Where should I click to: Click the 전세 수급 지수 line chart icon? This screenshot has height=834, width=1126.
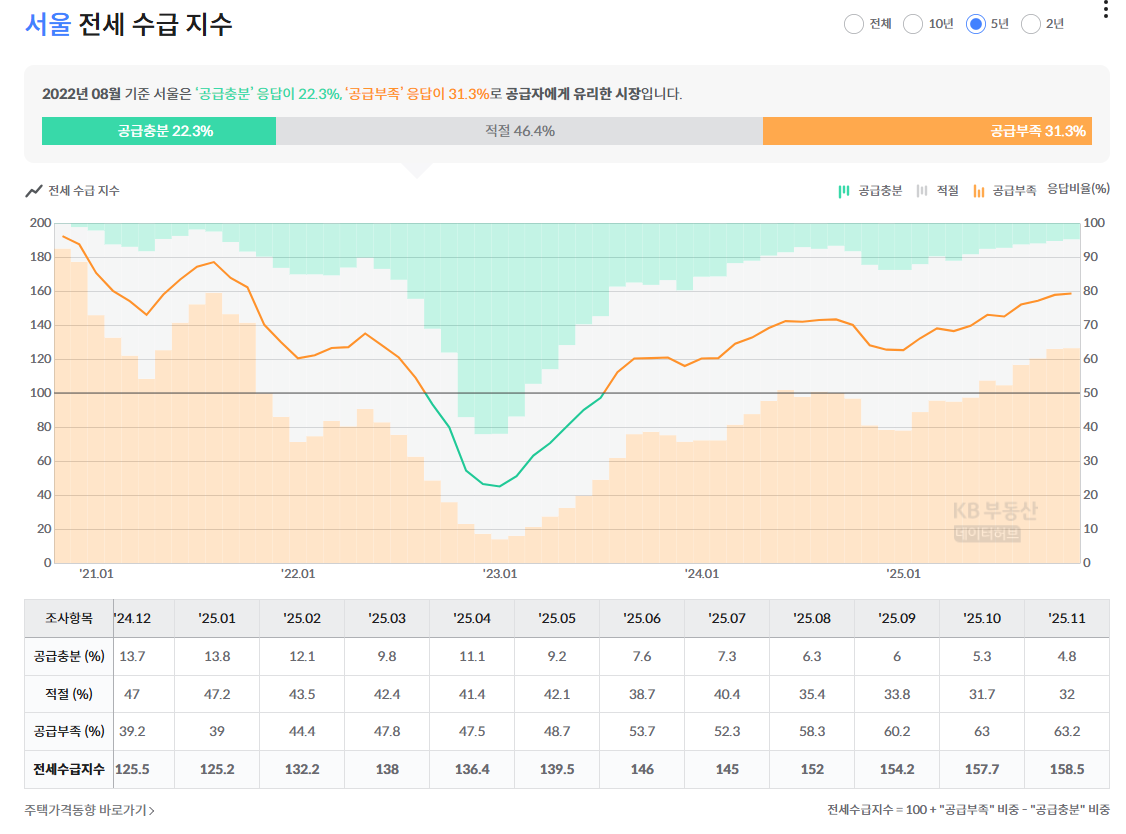[34, 191]
